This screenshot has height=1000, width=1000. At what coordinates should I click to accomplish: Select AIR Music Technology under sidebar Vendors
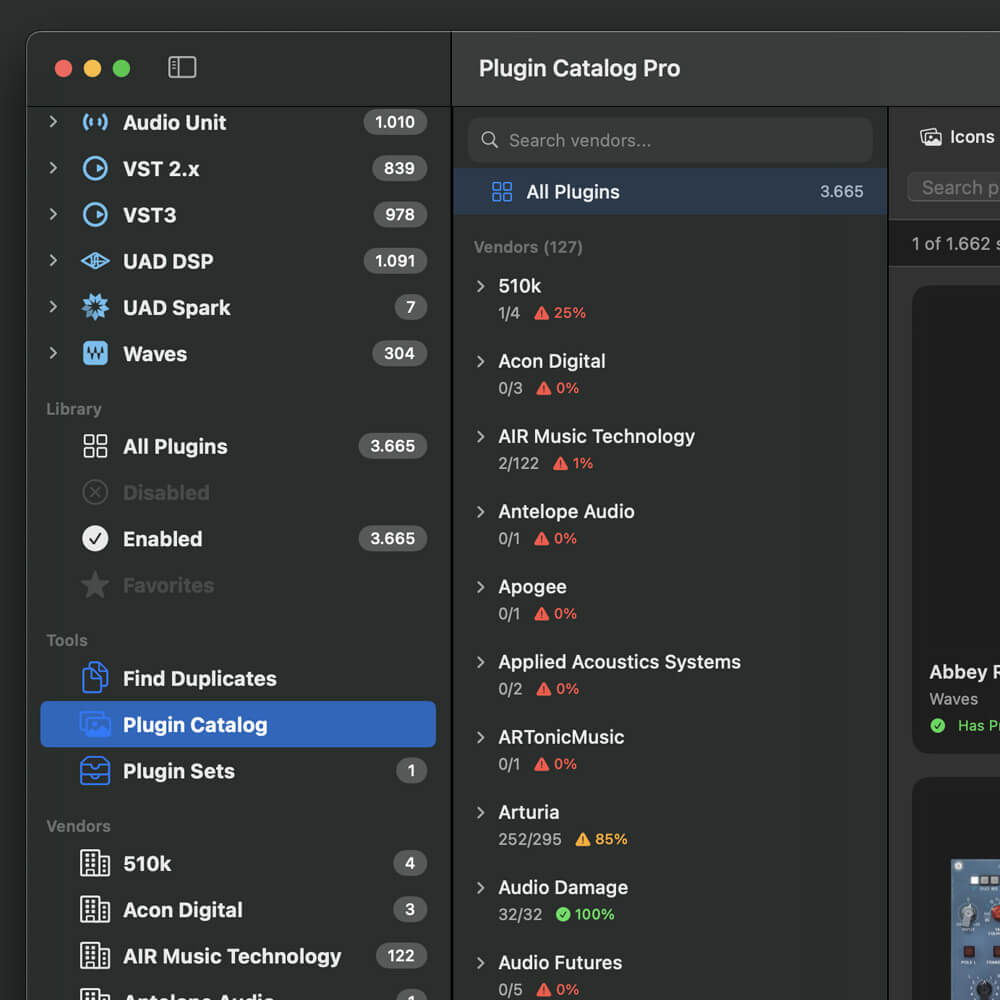238,956
